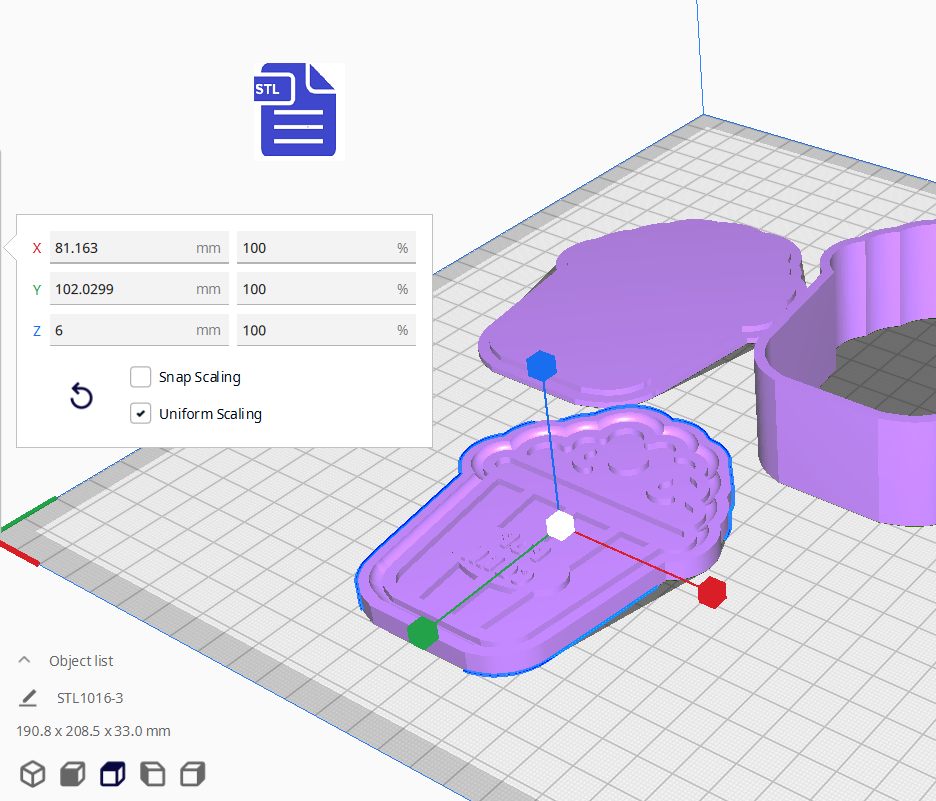Enable the Snap Scaling checkbox

coord(141,377)
